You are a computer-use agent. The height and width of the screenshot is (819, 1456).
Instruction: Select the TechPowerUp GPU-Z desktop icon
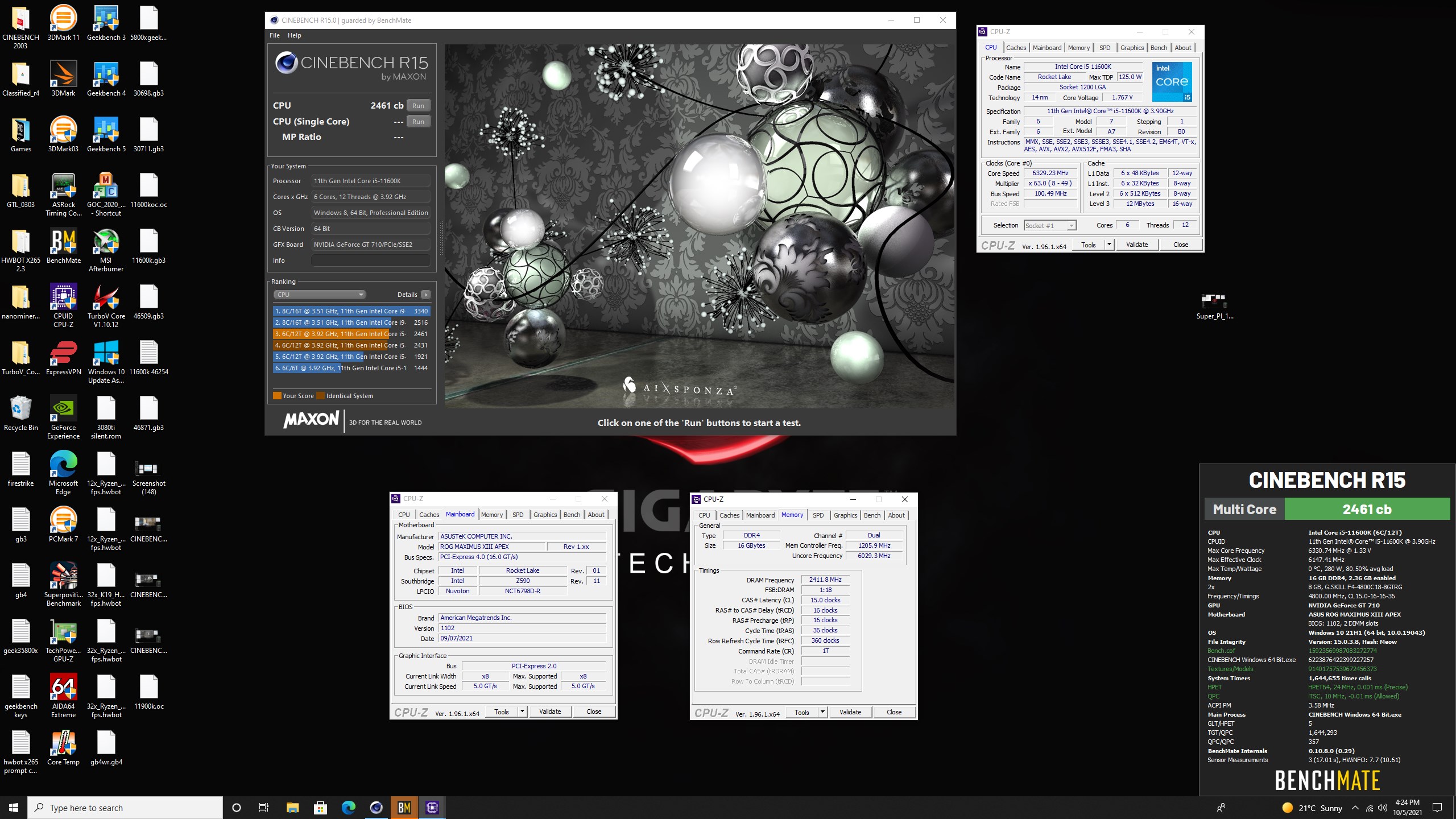(63, 640)
